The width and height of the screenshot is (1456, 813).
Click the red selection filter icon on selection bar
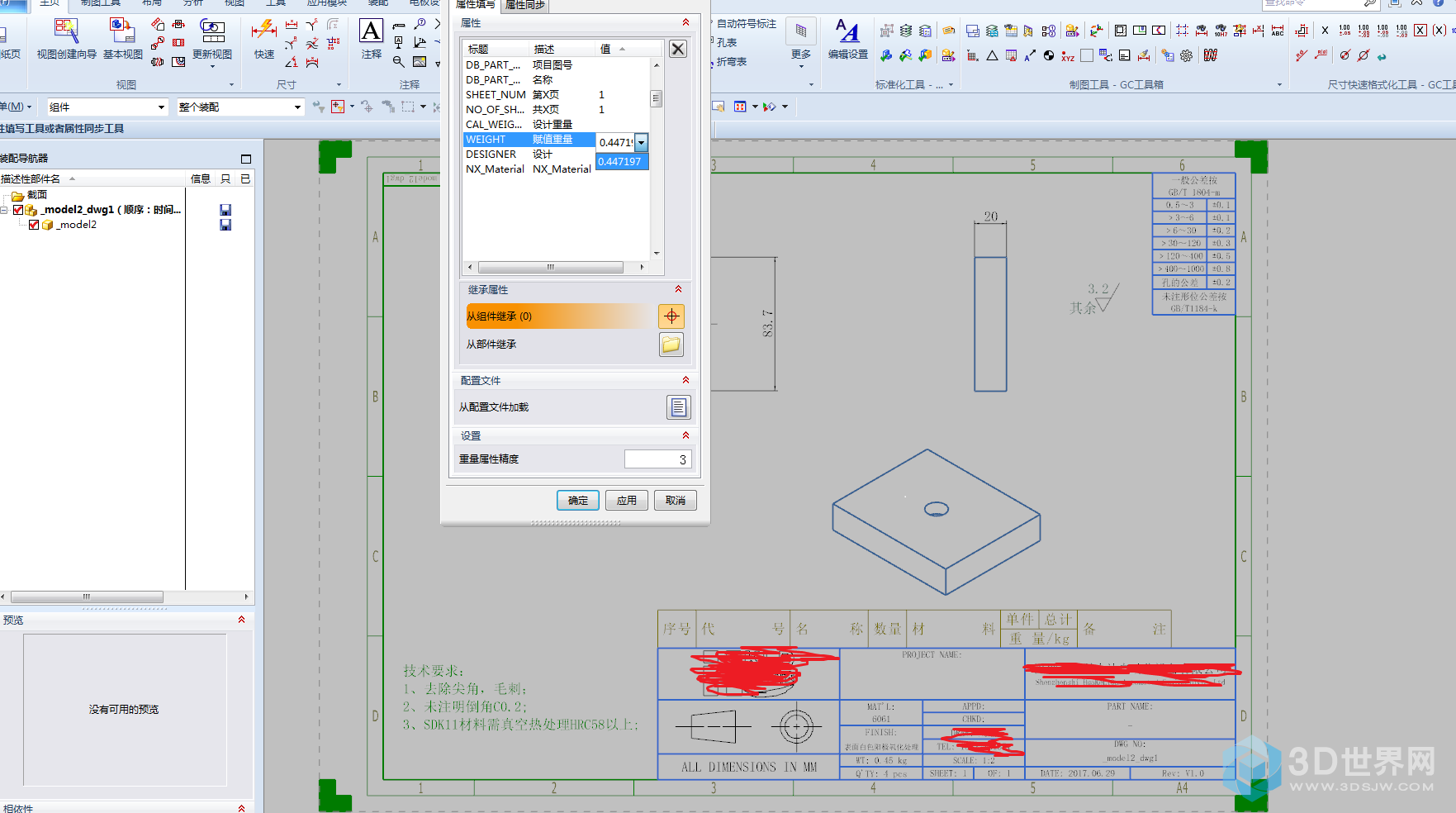tap(338, 107)
